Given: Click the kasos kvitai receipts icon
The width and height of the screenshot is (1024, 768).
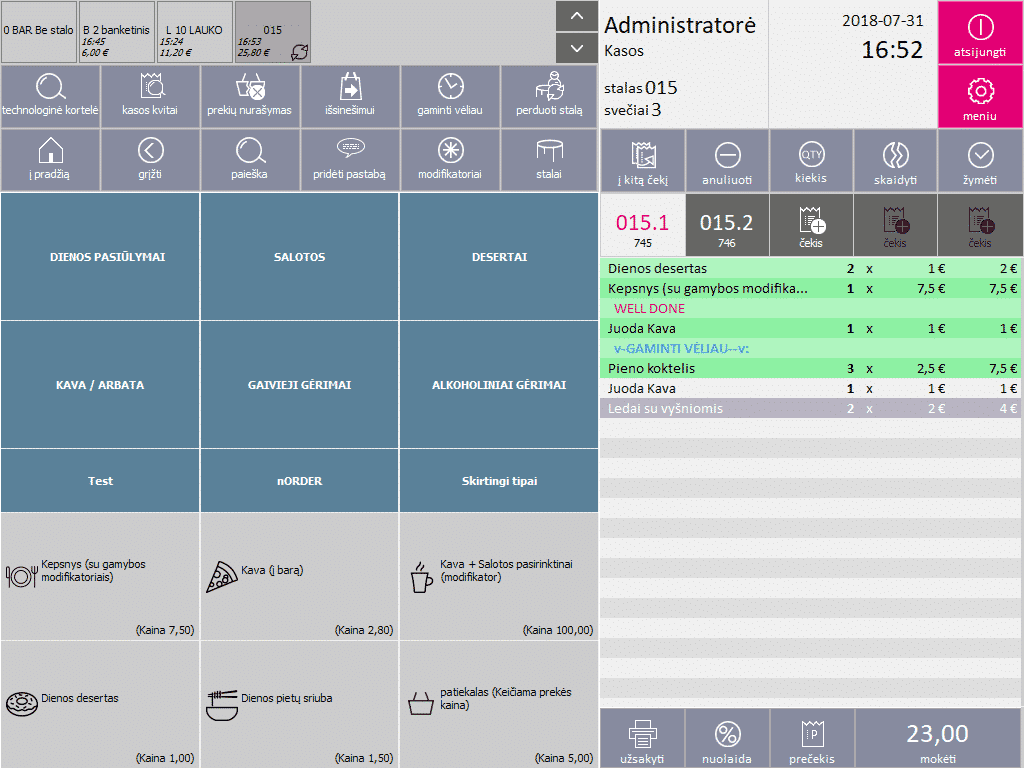Looking at the screenshot, I should click(150, 95).
